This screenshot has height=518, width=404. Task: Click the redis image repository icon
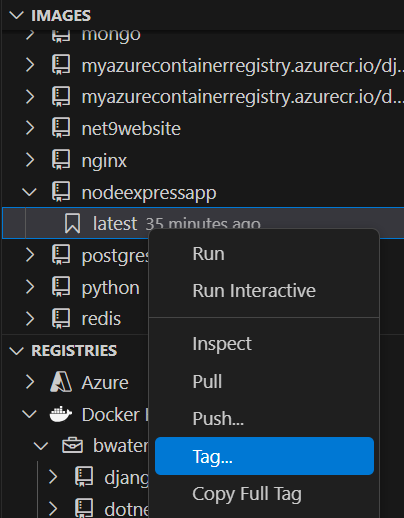[x=61, y=318]
